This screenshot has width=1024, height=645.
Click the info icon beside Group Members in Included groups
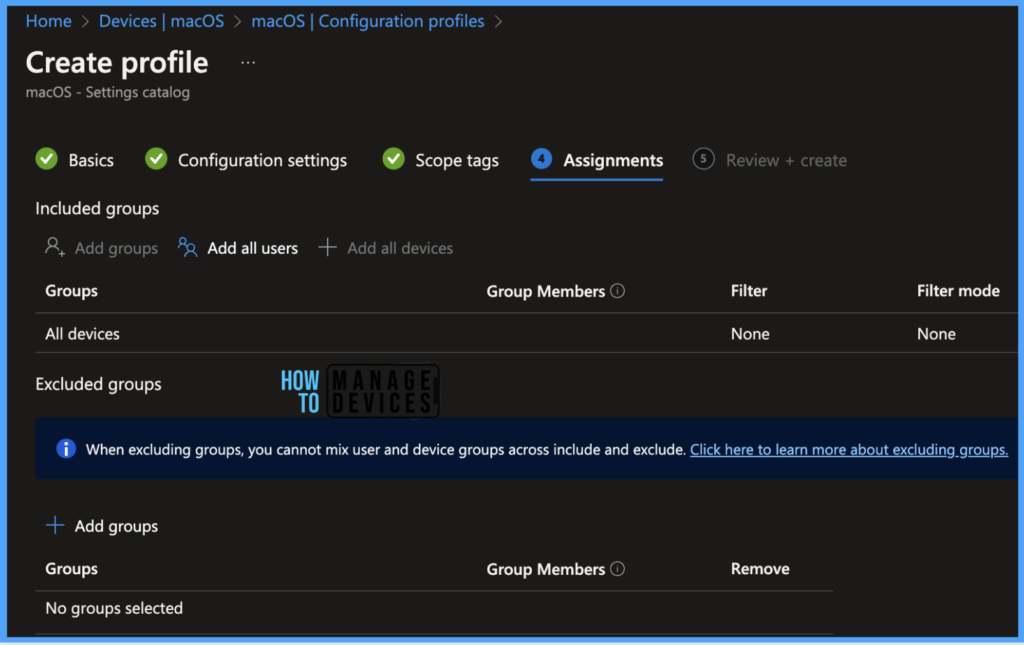coord(617,291)
